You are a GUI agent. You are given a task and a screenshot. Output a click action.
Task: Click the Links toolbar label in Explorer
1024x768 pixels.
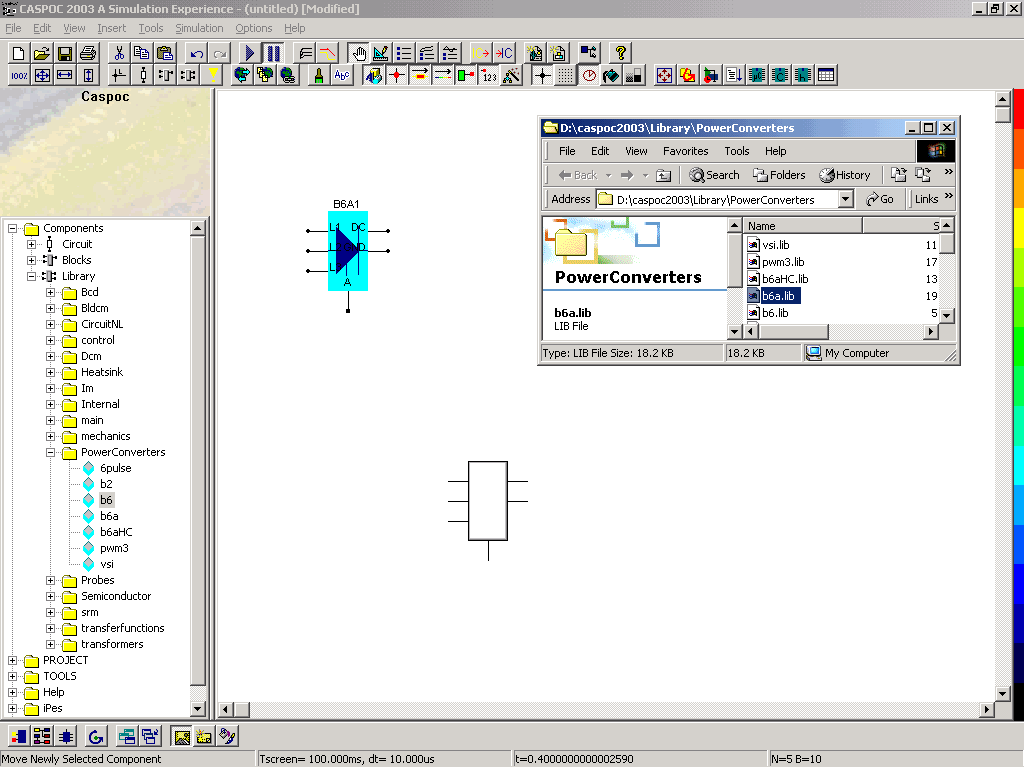click(x=926, y=199)
